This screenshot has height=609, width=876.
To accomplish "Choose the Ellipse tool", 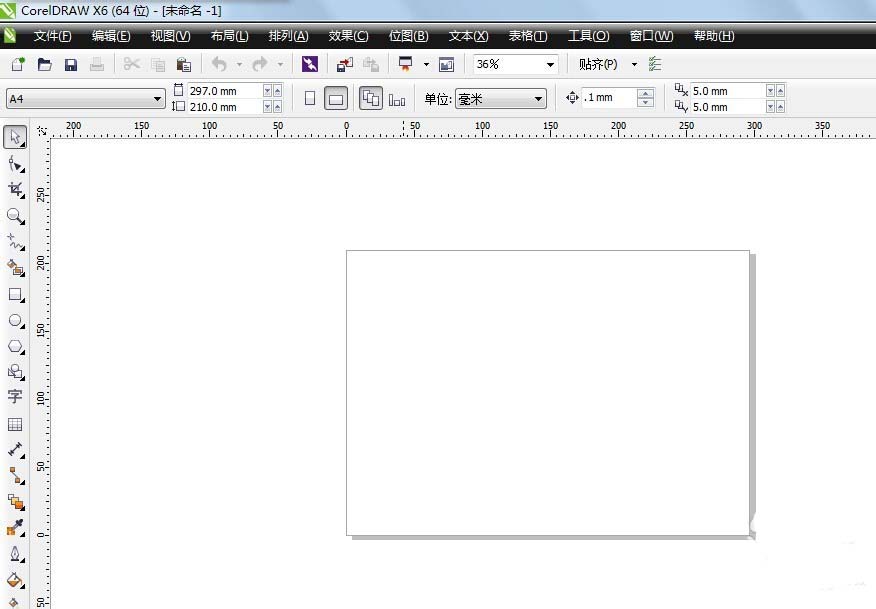I will (15, 321).
